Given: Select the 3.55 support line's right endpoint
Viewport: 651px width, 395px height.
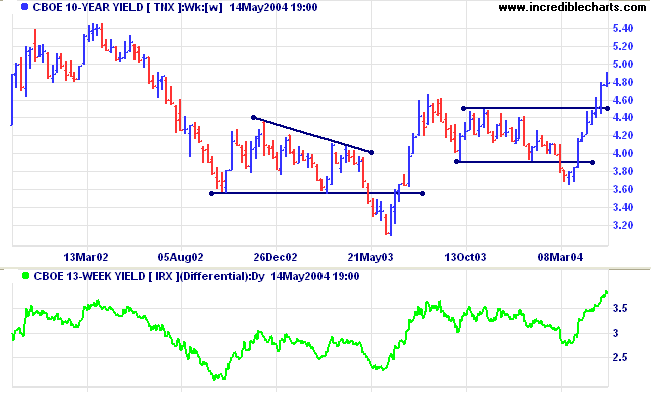Looking at the screenshot, I should [423, 194].
